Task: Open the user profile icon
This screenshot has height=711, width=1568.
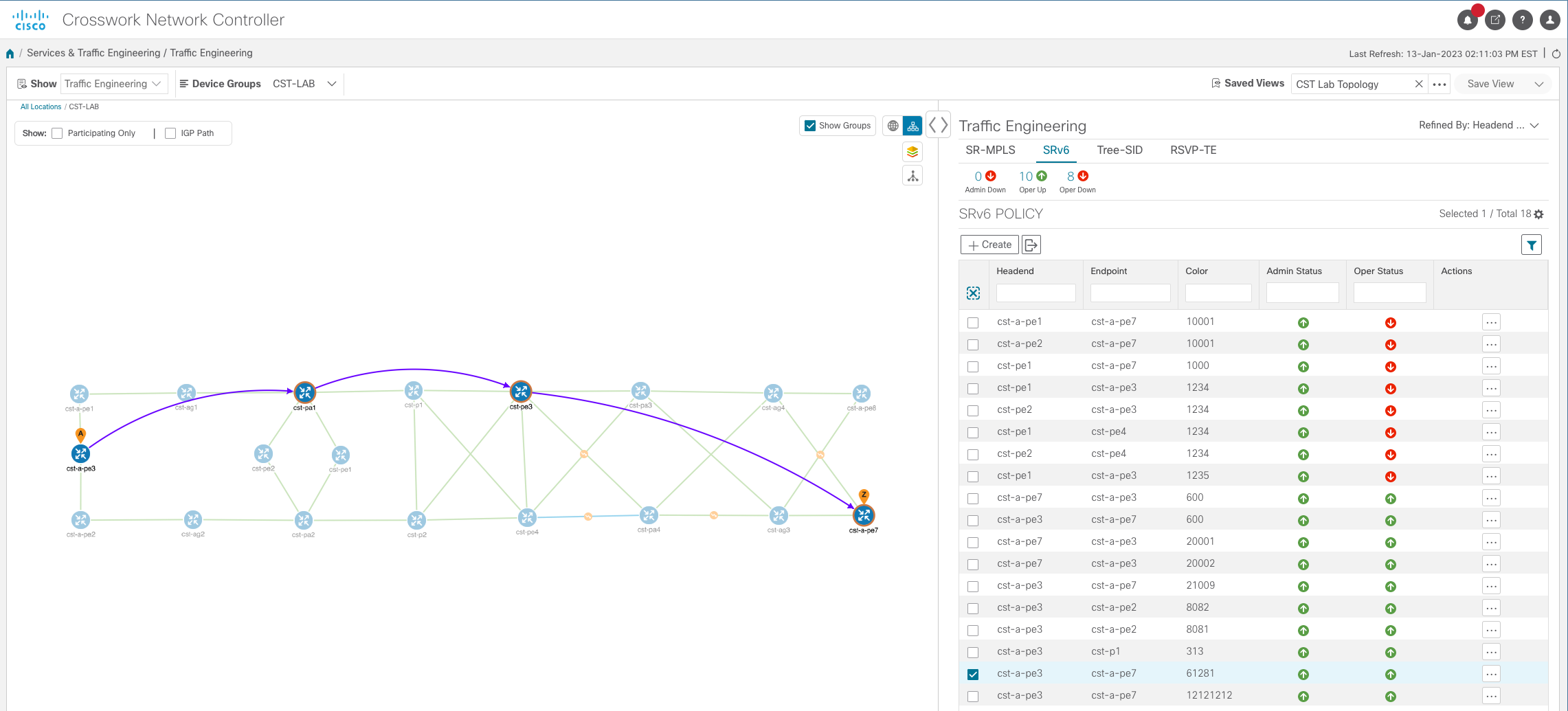Action: [1550, 21]
